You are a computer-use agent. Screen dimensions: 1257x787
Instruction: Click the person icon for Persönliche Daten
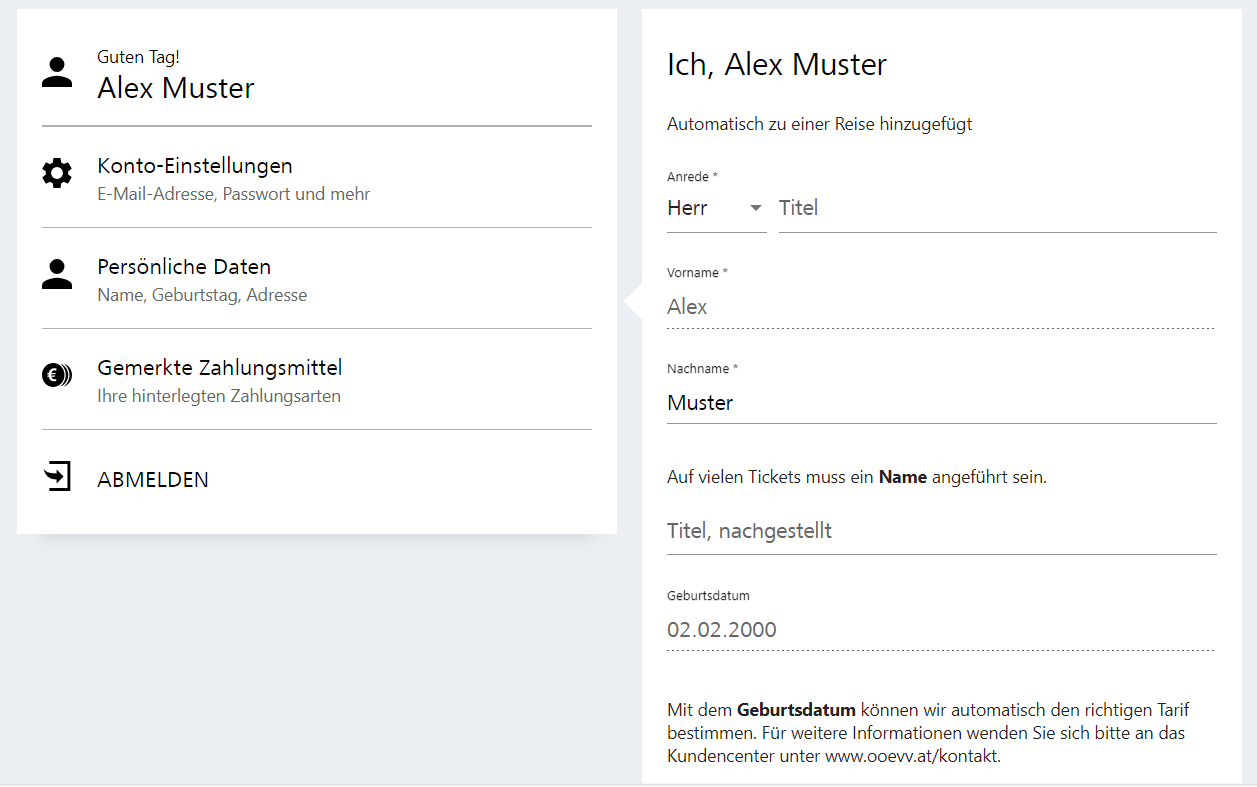coord(57,275)
